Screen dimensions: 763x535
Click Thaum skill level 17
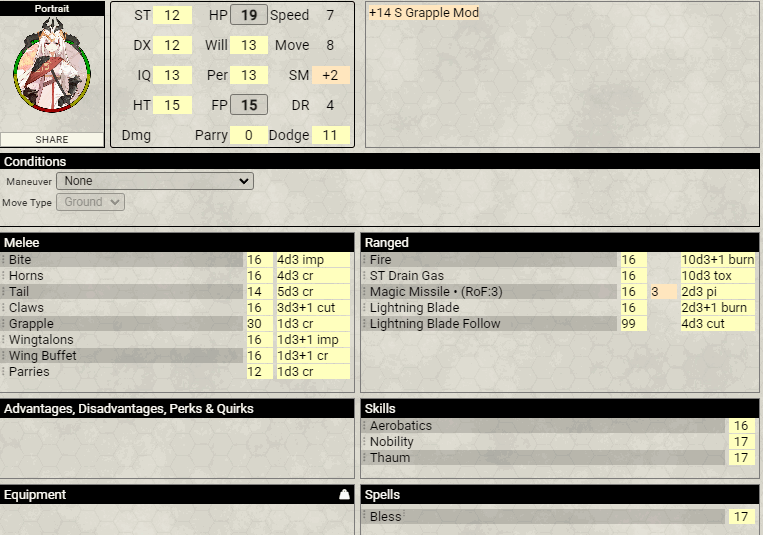click(x=742, y=458)
